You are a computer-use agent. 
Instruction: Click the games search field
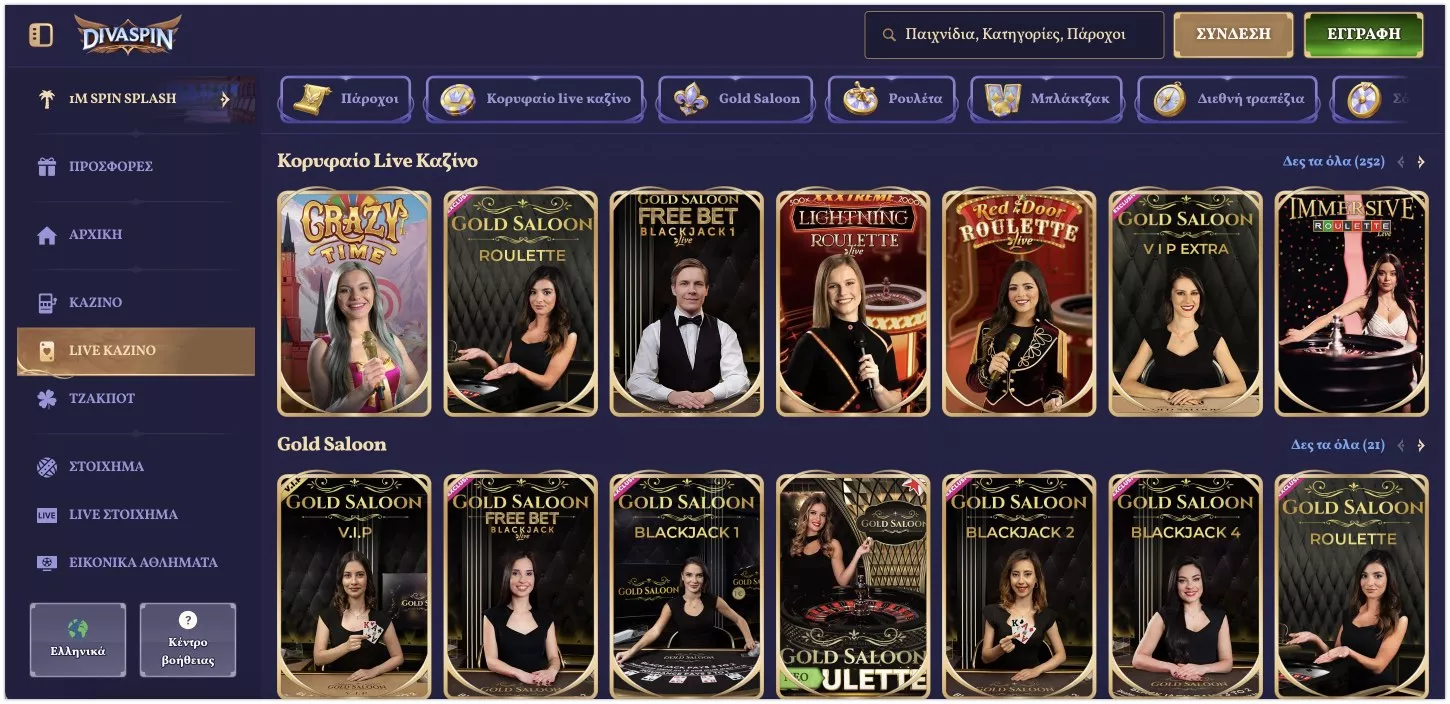1014,35
